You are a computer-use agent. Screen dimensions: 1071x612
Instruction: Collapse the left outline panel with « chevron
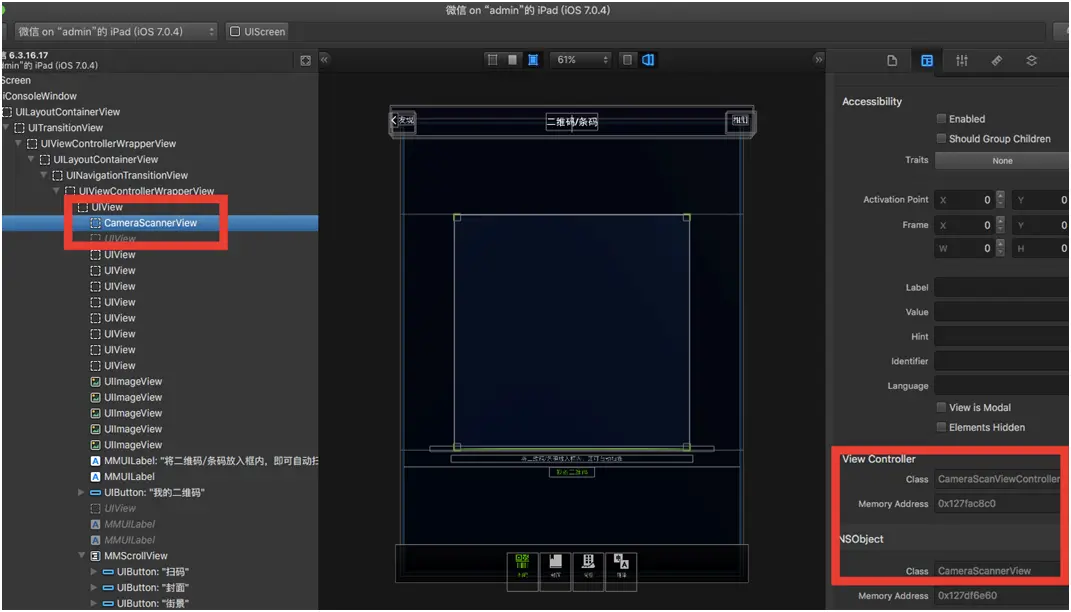(x=324, y=60)
